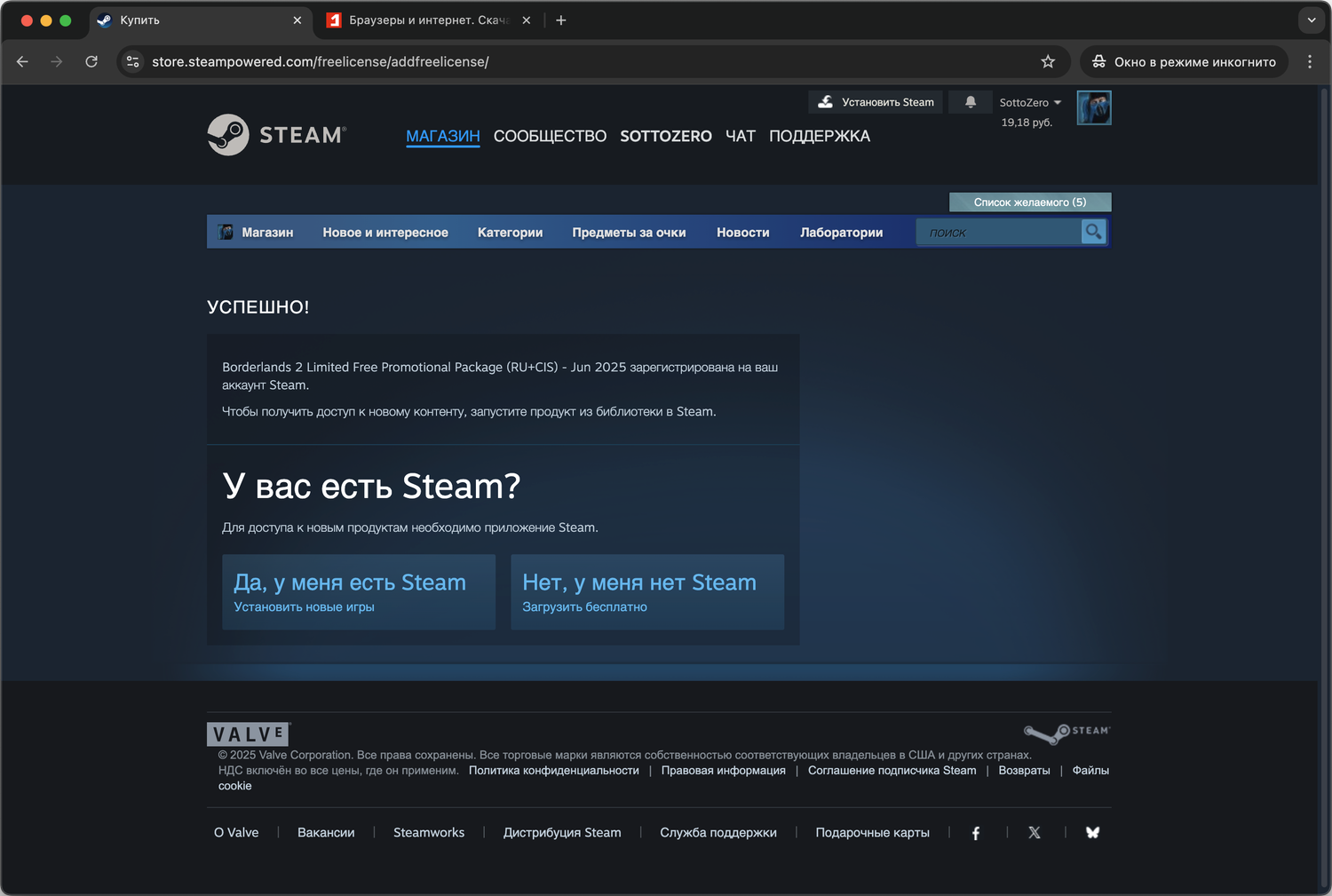The image size is (1332, 896).
Task: Open the Возвраты link
Action: tap(1025, 771)
